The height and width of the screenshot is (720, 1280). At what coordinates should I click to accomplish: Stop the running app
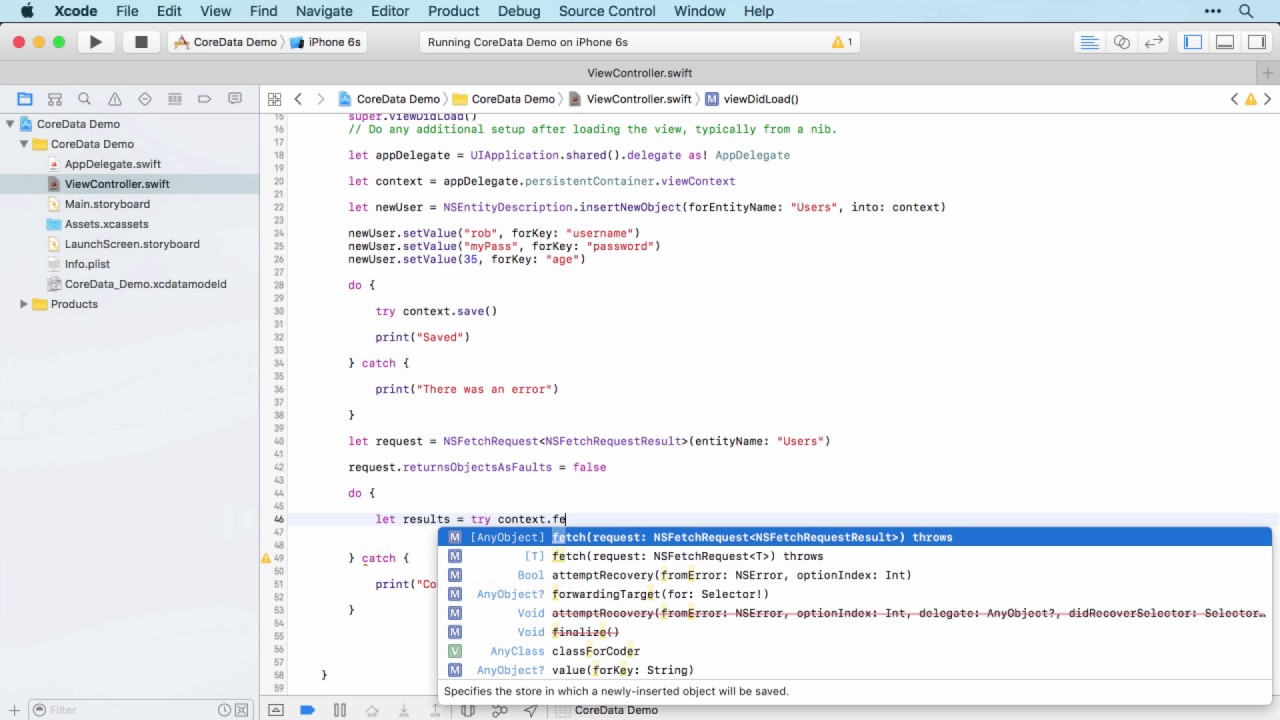click(x=141, y=42)
